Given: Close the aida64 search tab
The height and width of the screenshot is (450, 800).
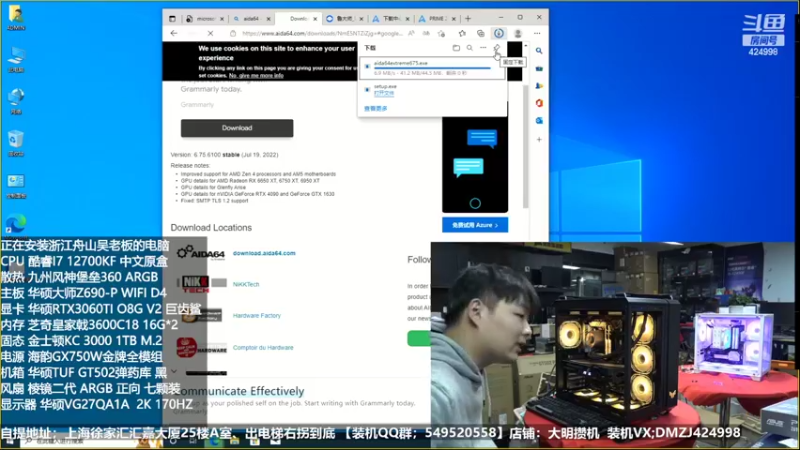Looking at the screenshot, I should click(268, 19).
